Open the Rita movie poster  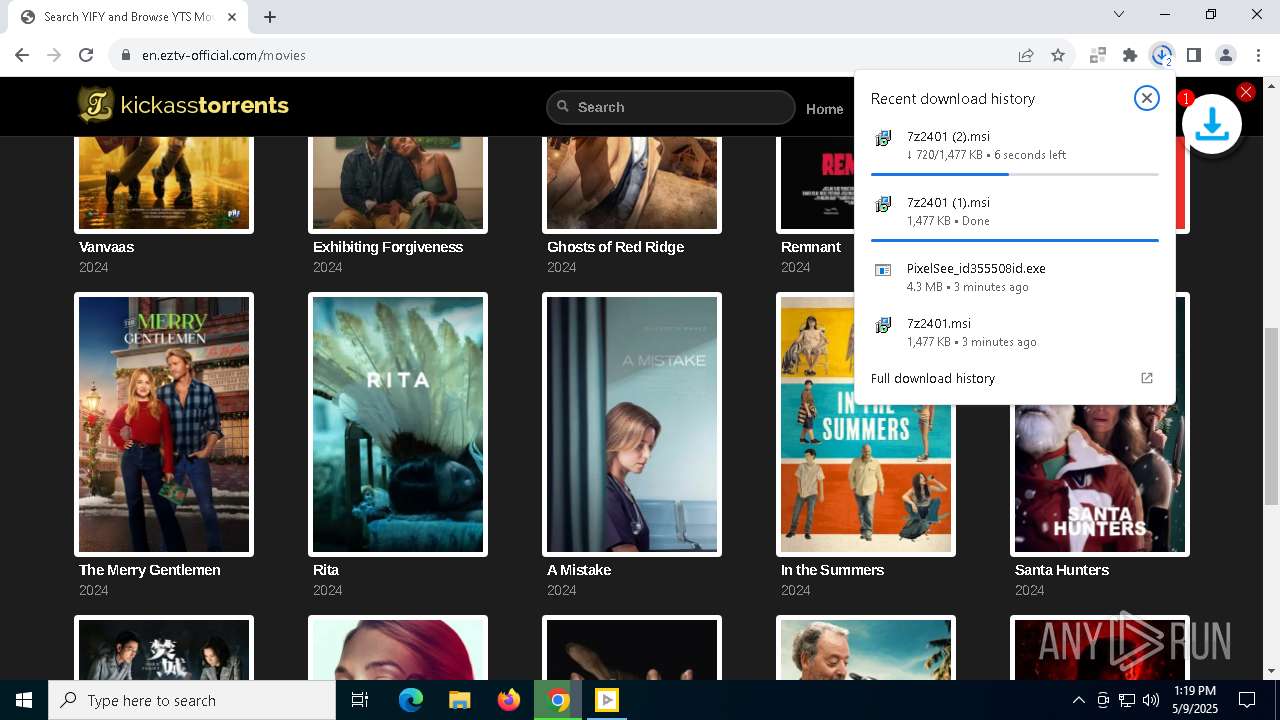pyautogui.click(x=398, y=424)
